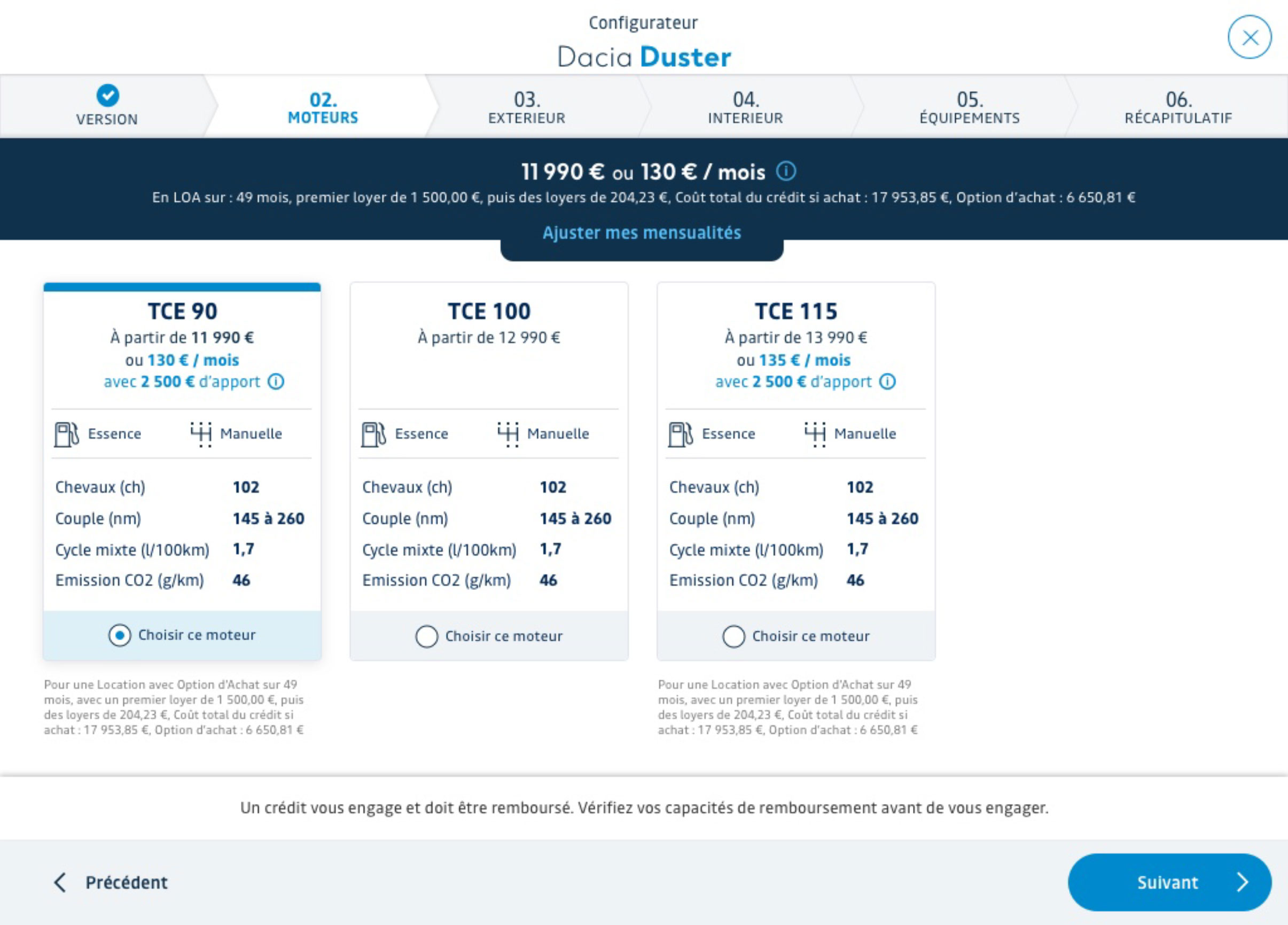Image resolution: width=1288 pixels, height=925 pixels.
Task: Click the Cycle mixte label on TCE 90
Action: (x=132, y=550)
